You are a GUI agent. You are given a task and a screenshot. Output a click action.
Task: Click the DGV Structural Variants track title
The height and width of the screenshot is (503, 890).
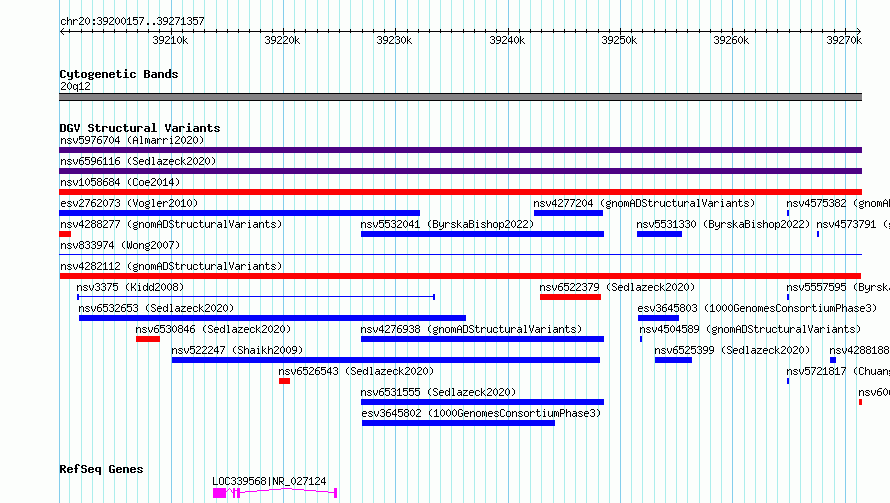coord(140,128)
